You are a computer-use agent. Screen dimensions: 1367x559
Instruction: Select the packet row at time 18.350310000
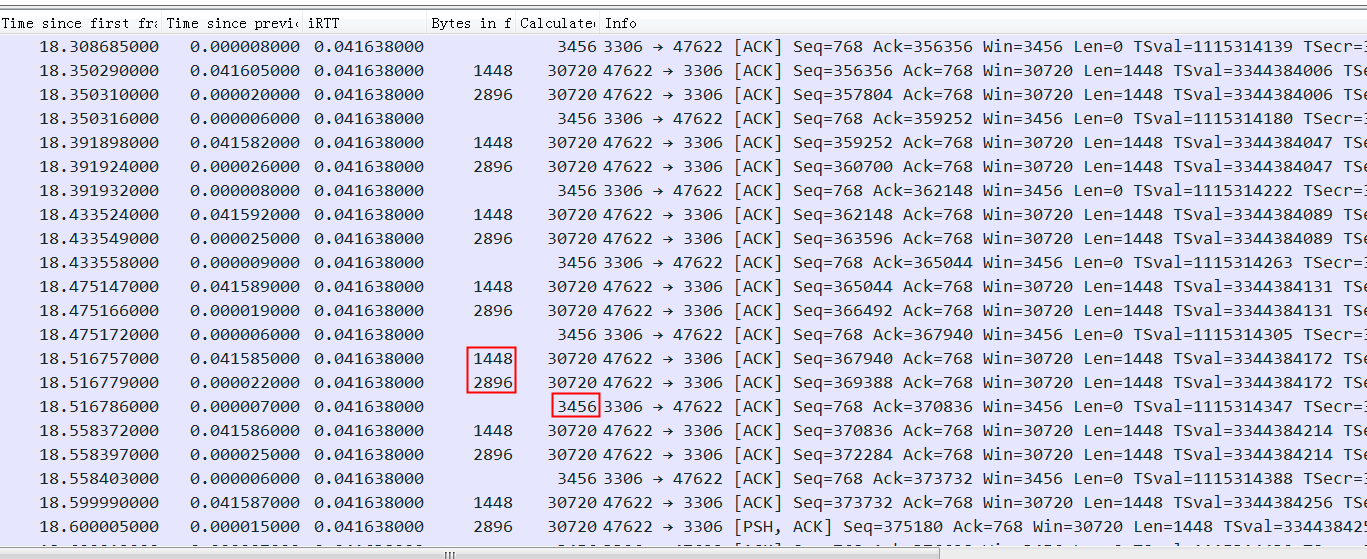683,95
